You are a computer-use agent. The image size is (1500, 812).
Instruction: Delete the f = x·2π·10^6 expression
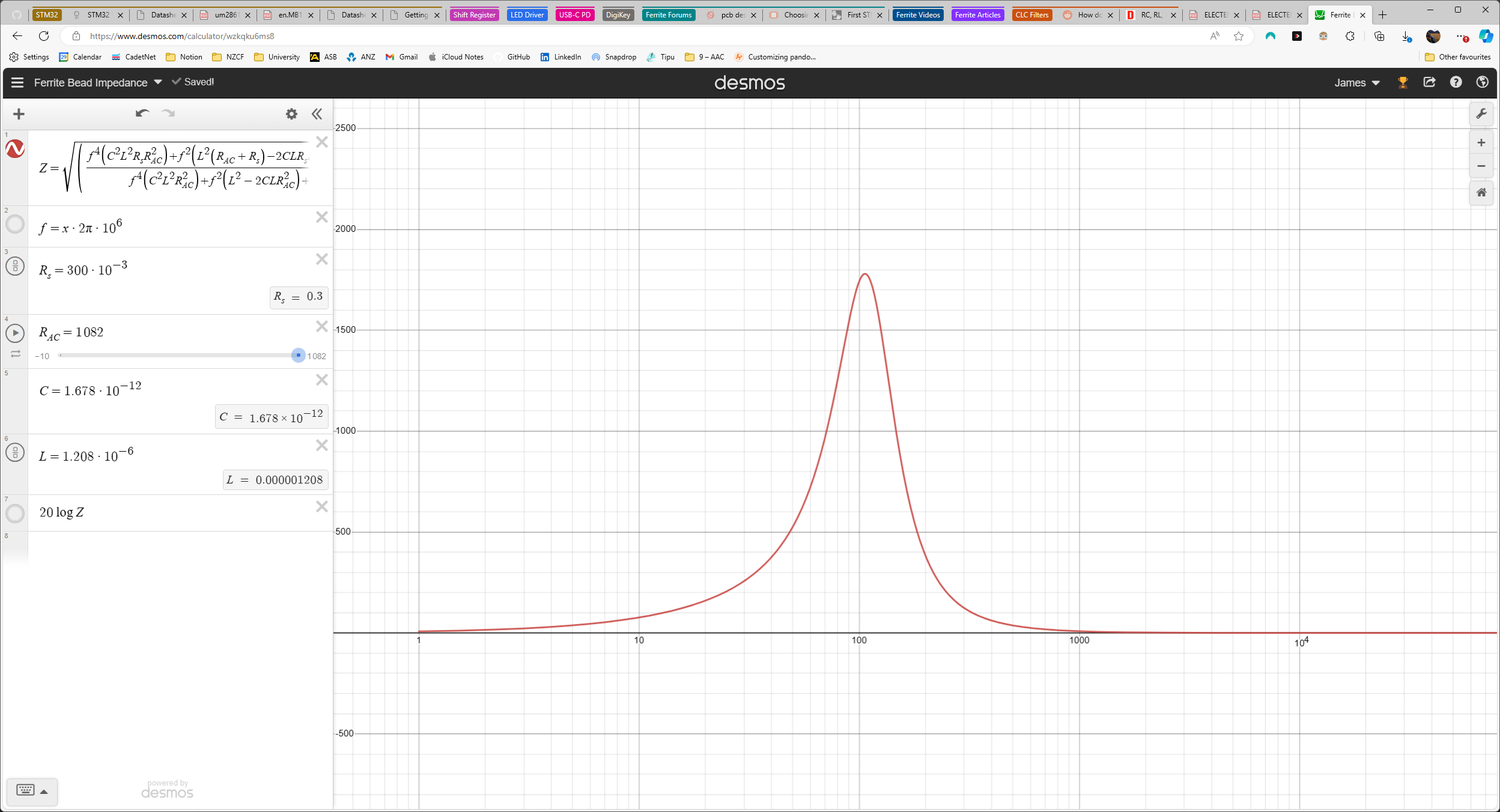point(322,217)
